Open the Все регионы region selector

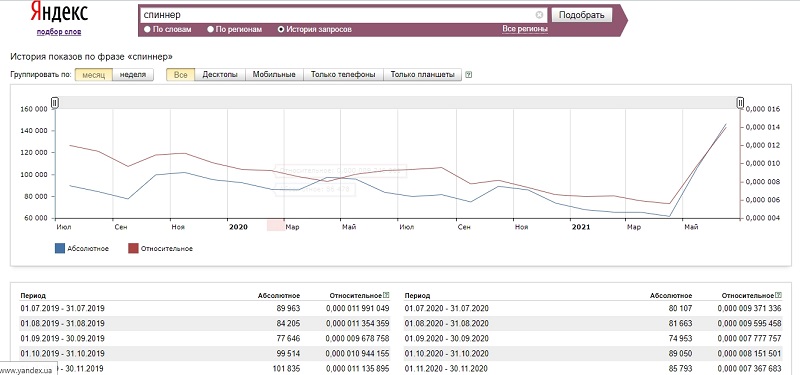525,29
